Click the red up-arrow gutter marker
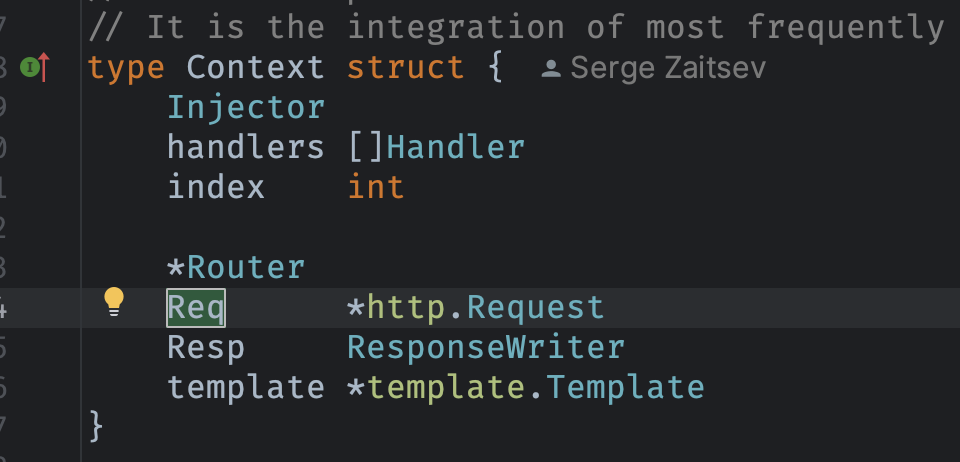This screenshot has width=960, height=462. pos(44,67)
